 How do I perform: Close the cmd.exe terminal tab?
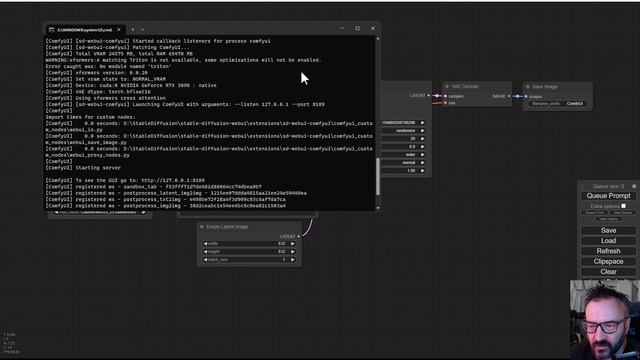(x=119, y=29)
